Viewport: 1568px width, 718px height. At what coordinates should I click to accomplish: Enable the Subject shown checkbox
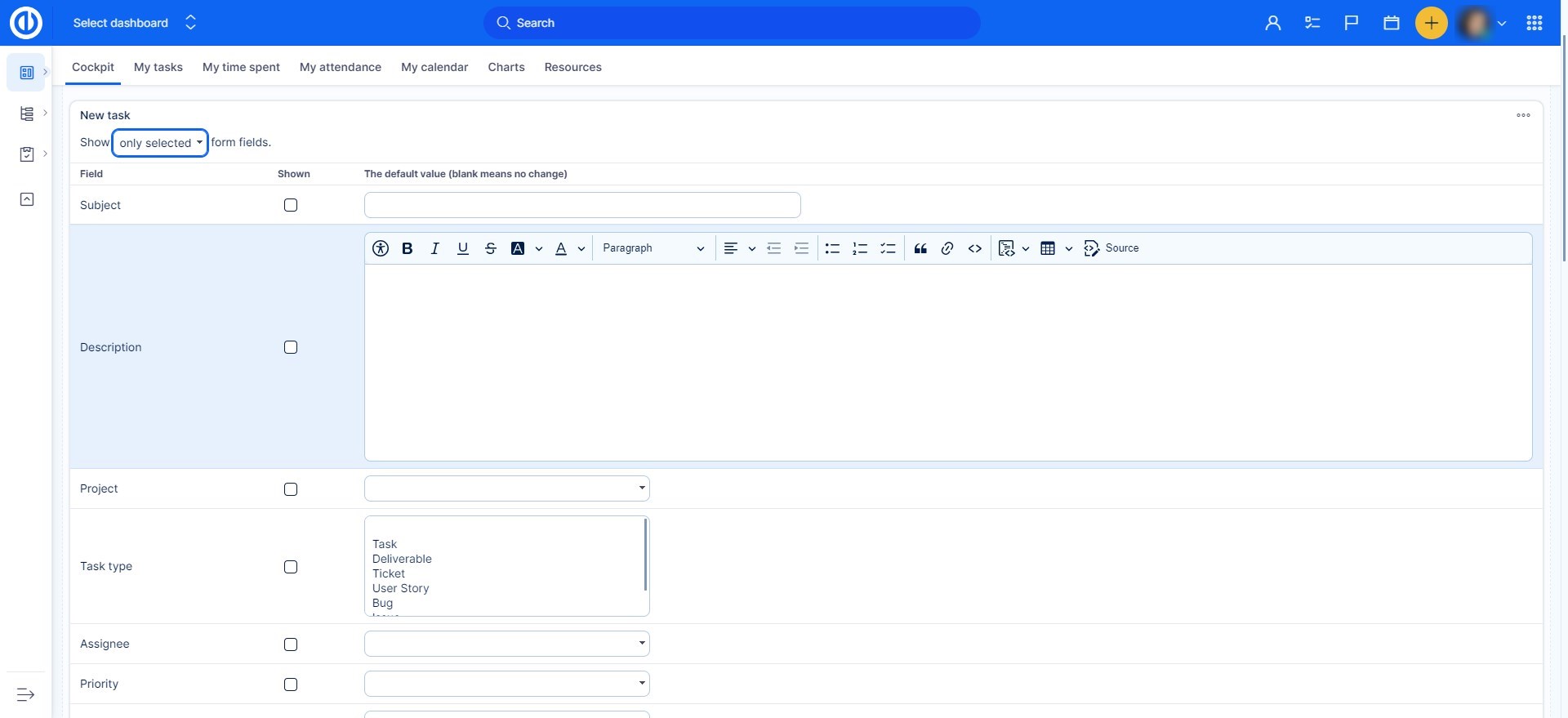tap(291, 205)
